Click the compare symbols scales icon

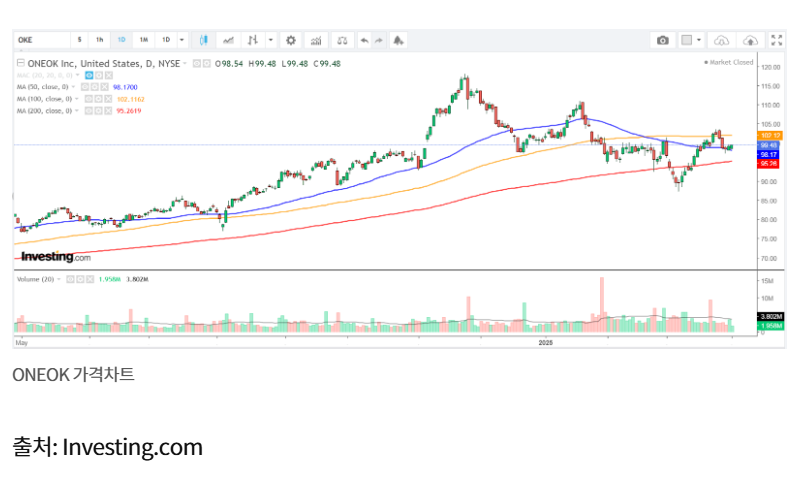point(342,40)
